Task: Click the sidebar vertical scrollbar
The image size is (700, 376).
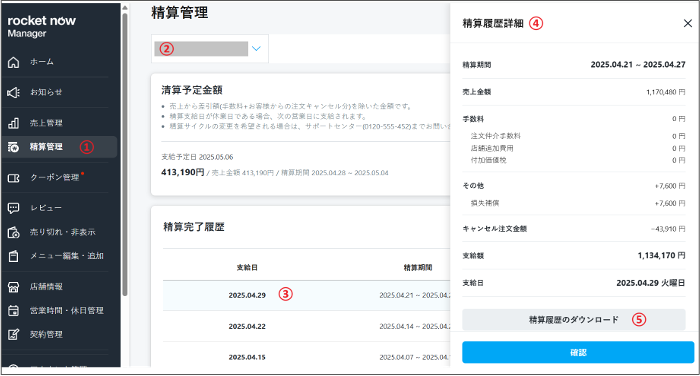Action: [125, 154]
